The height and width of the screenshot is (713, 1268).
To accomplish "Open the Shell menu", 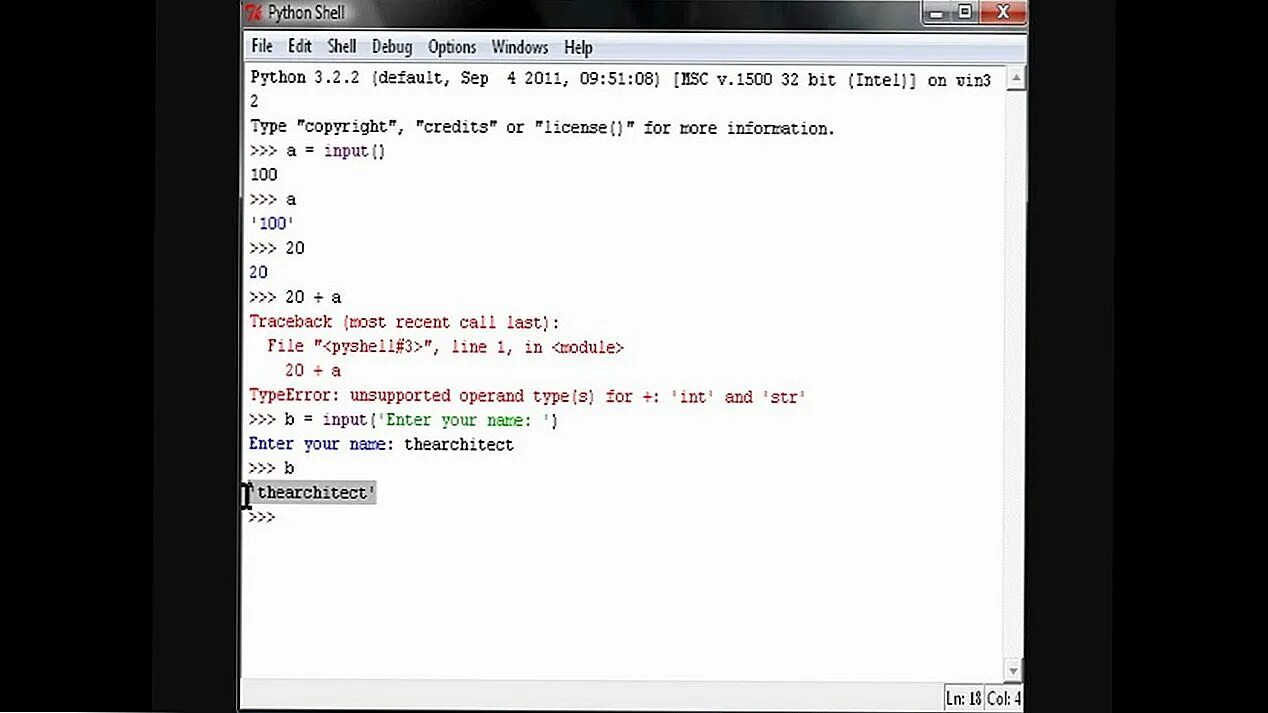I will (342, 47).
